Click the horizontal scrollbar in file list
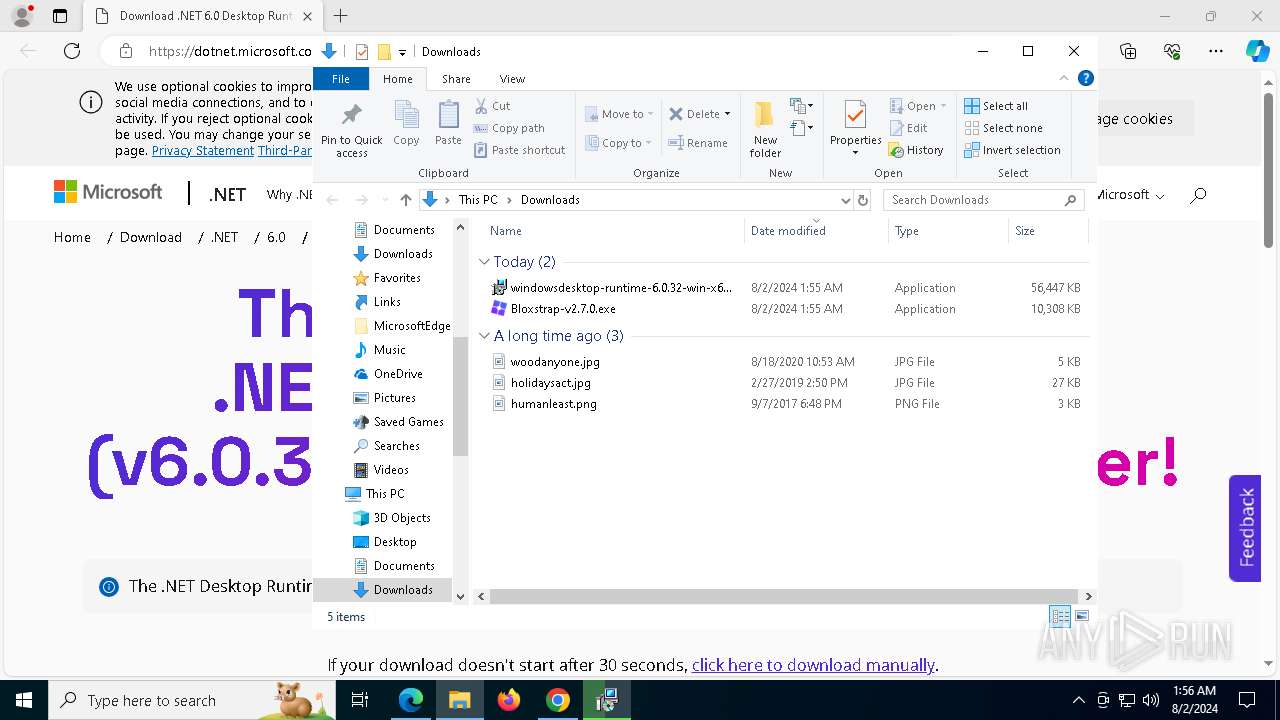The height and width of the screenshot is (720, 1280). click(x=784, y=596)
